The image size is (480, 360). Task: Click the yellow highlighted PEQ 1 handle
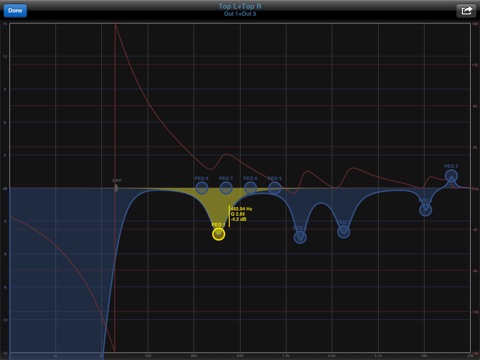click(218, 234)
